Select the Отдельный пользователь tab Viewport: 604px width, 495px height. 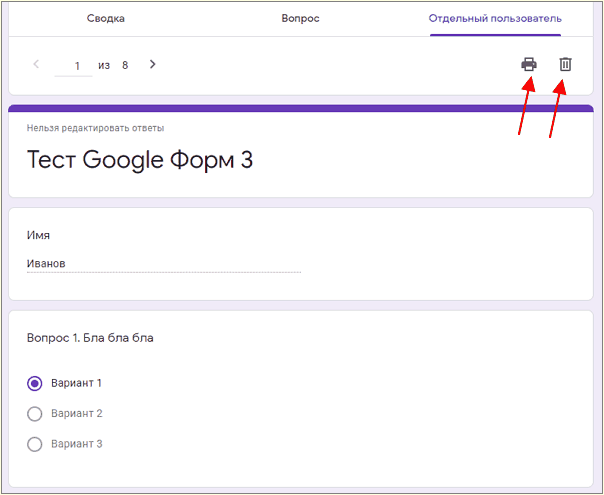[495, 18]
